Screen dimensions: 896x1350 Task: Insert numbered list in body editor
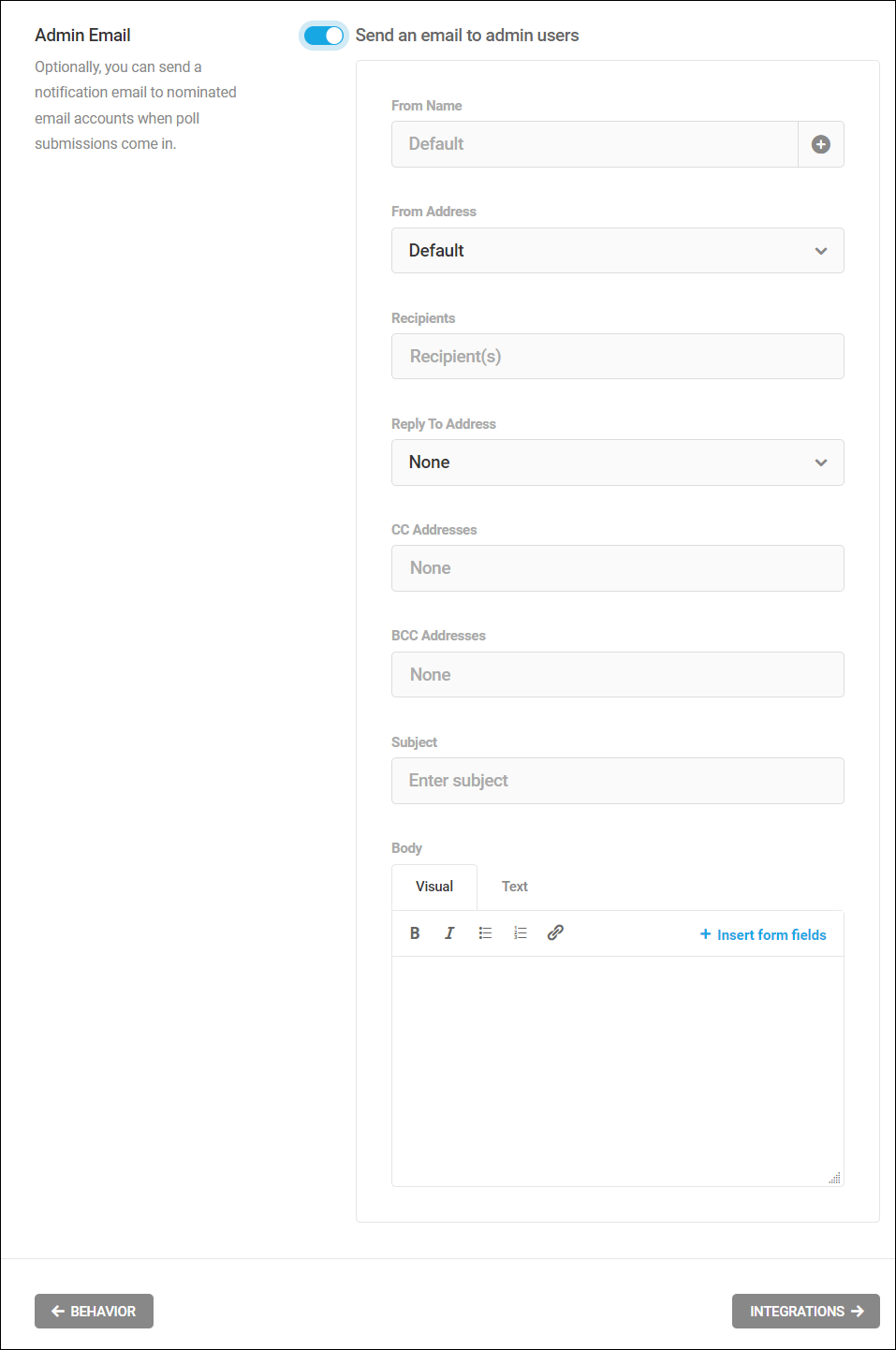pyautogui.click(x=521, y=933)
